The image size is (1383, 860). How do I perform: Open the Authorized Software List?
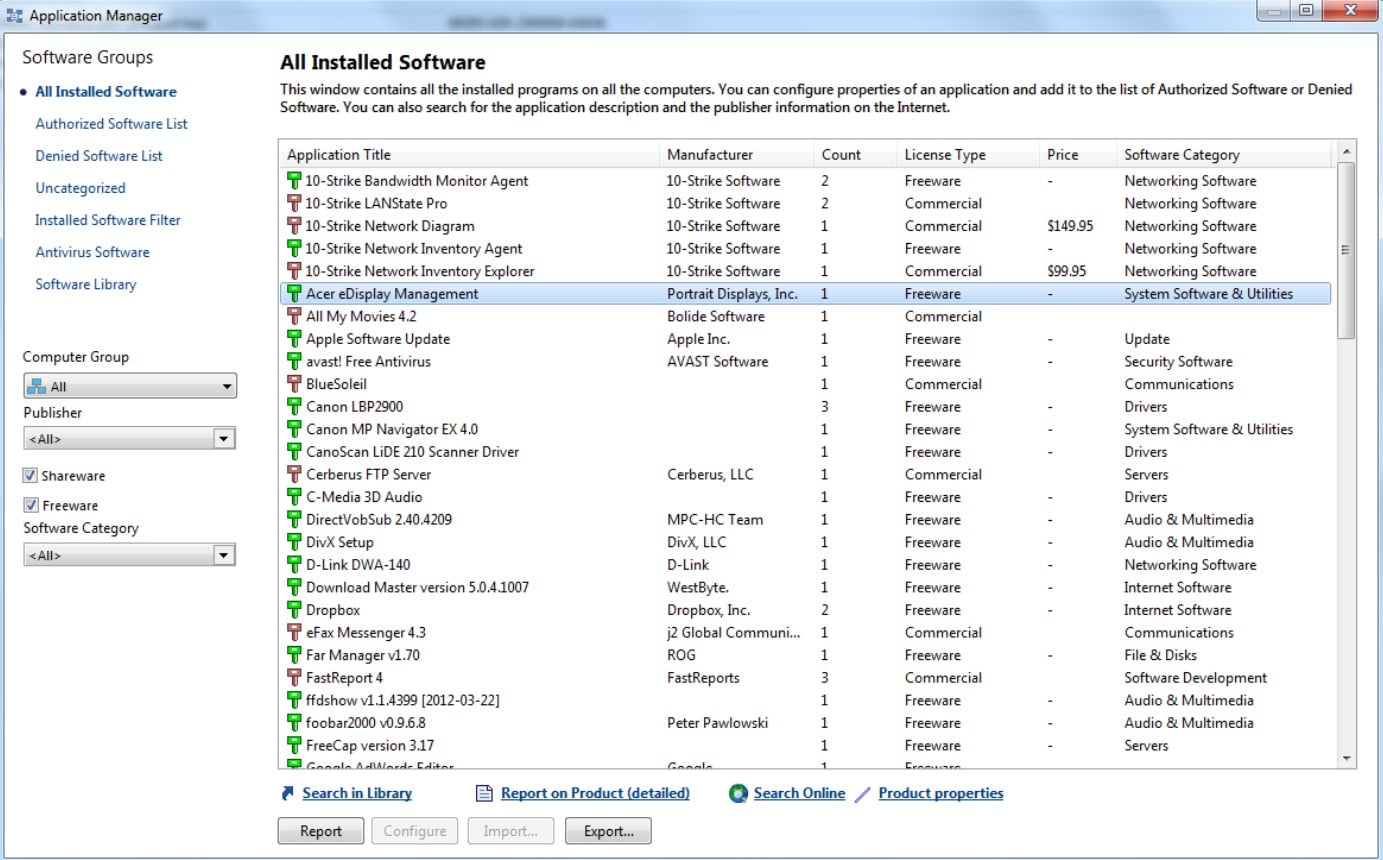pos(111,124)
